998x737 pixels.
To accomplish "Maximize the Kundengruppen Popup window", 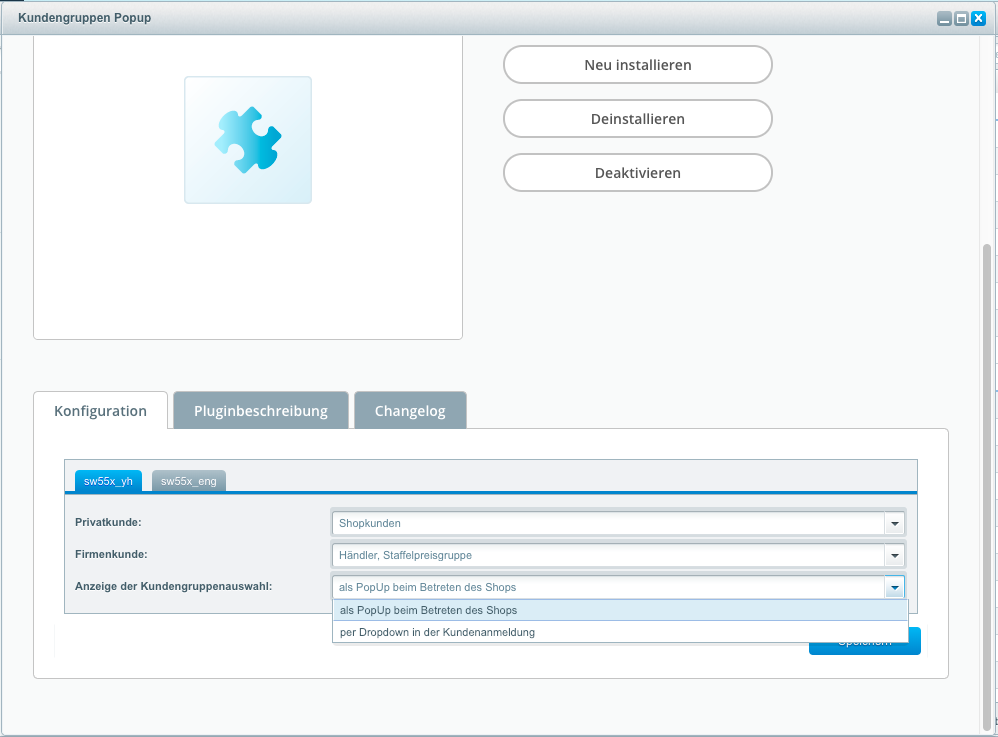I will (x=961, y=18).
